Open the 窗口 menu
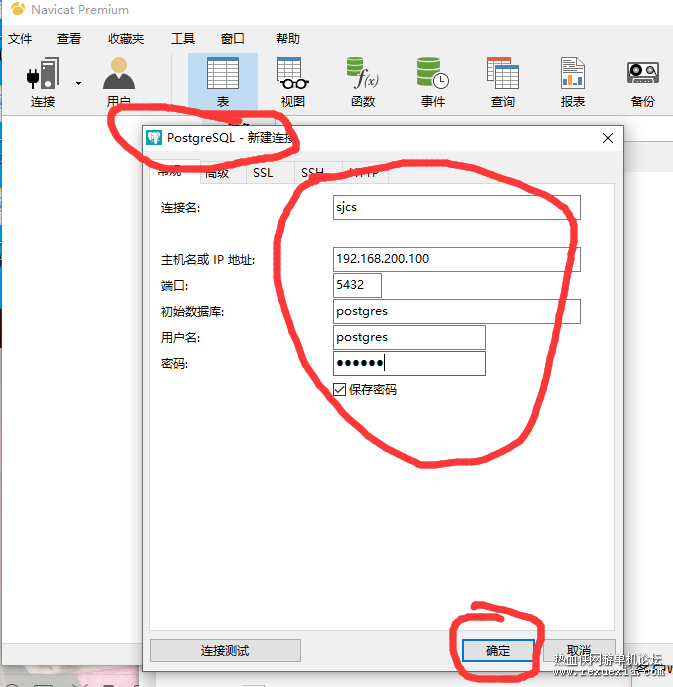673x687 pixels. [233, 39]
